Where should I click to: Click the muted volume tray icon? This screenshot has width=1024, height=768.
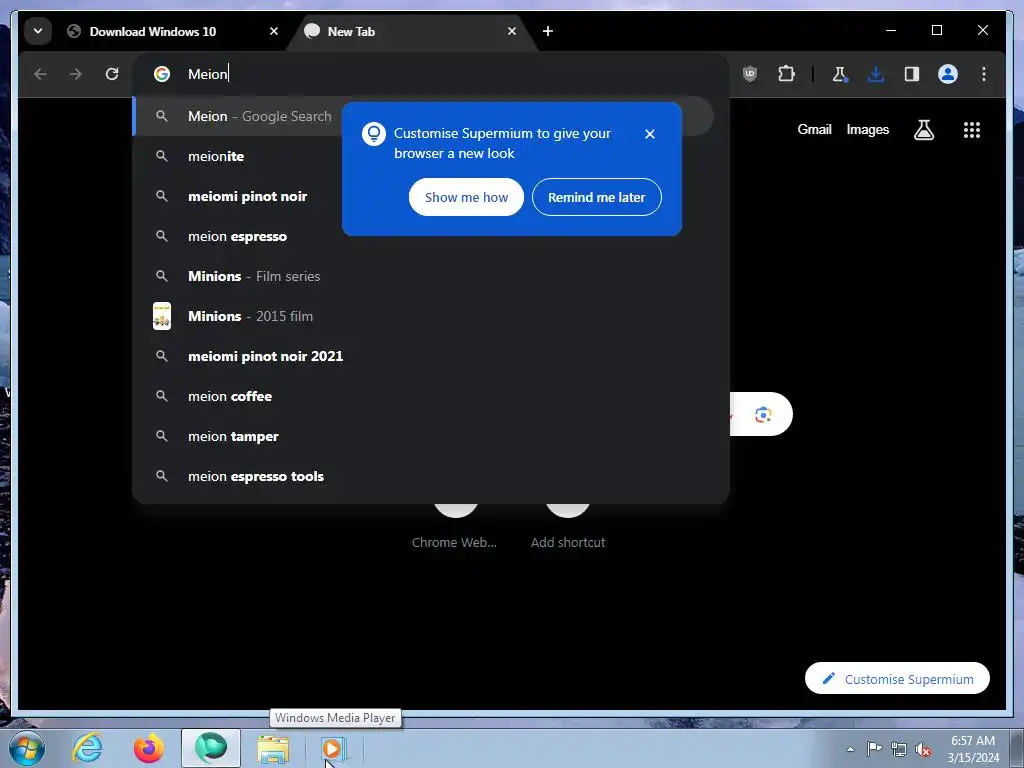923,750
